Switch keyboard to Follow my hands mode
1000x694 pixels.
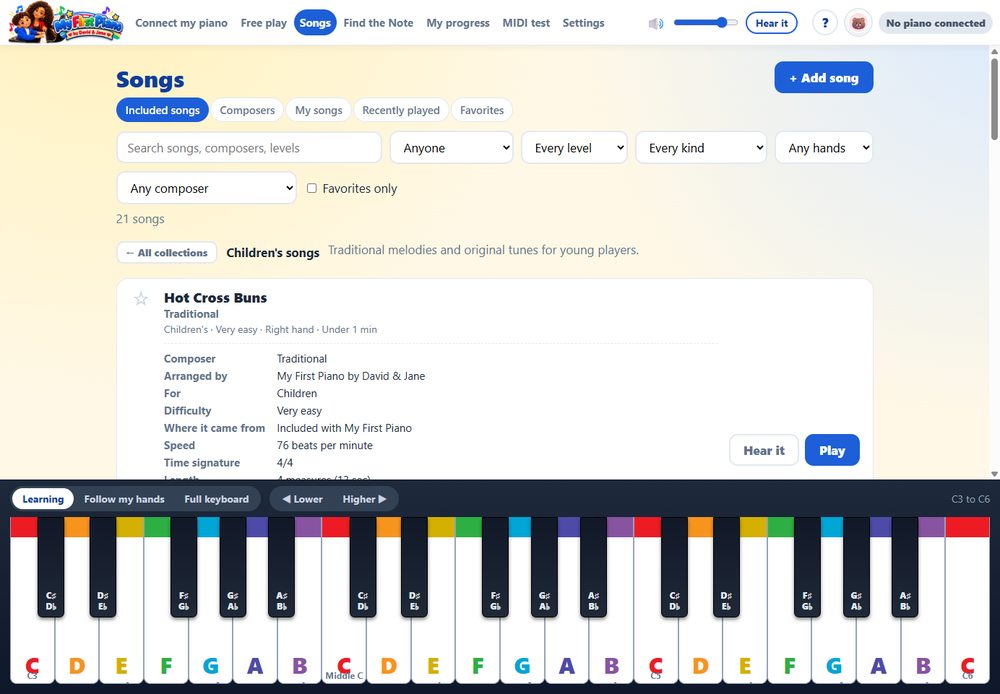click(x=124, y=499)
